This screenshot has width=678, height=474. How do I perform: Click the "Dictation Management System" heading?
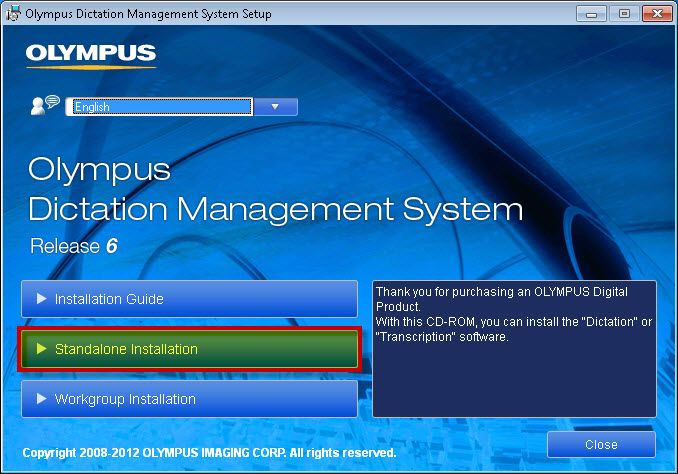coord(275,210)
